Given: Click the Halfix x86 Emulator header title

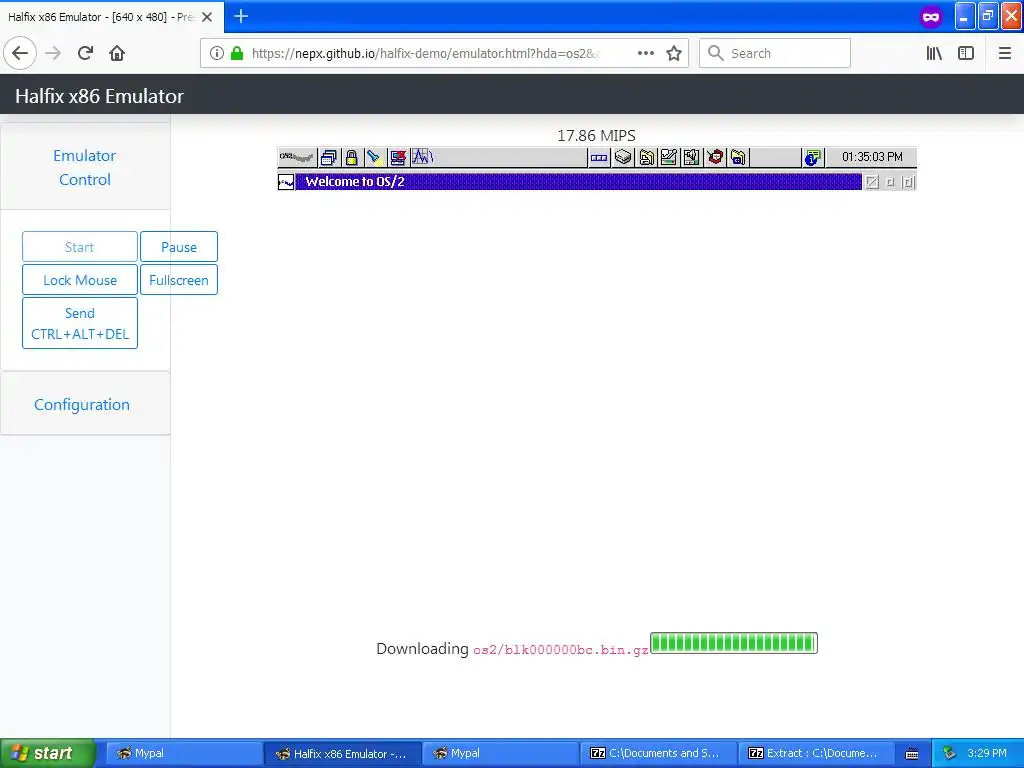Looking at the screenshot, I should [99, 96].
